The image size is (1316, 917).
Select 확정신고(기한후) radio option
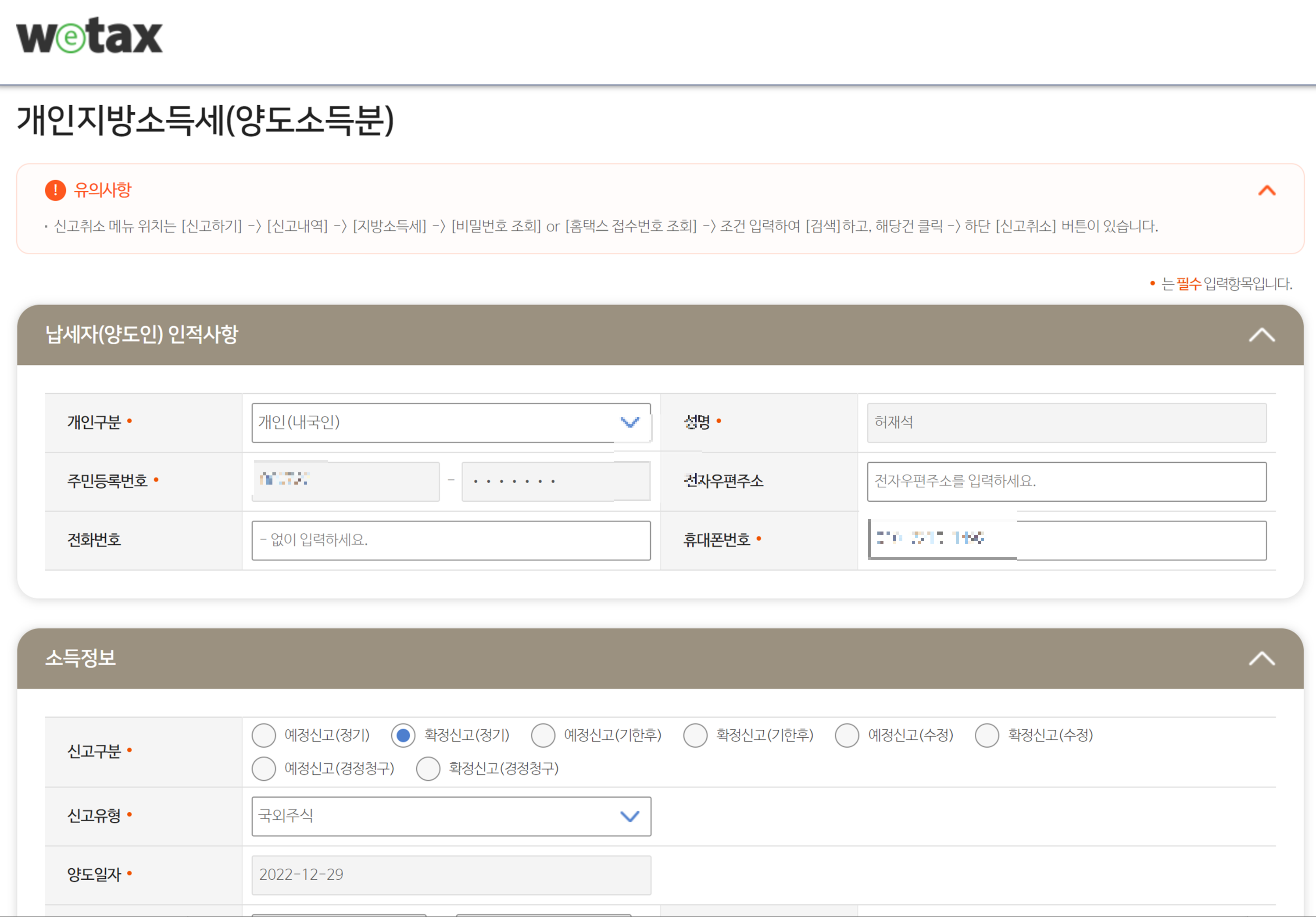coord(695,735)
